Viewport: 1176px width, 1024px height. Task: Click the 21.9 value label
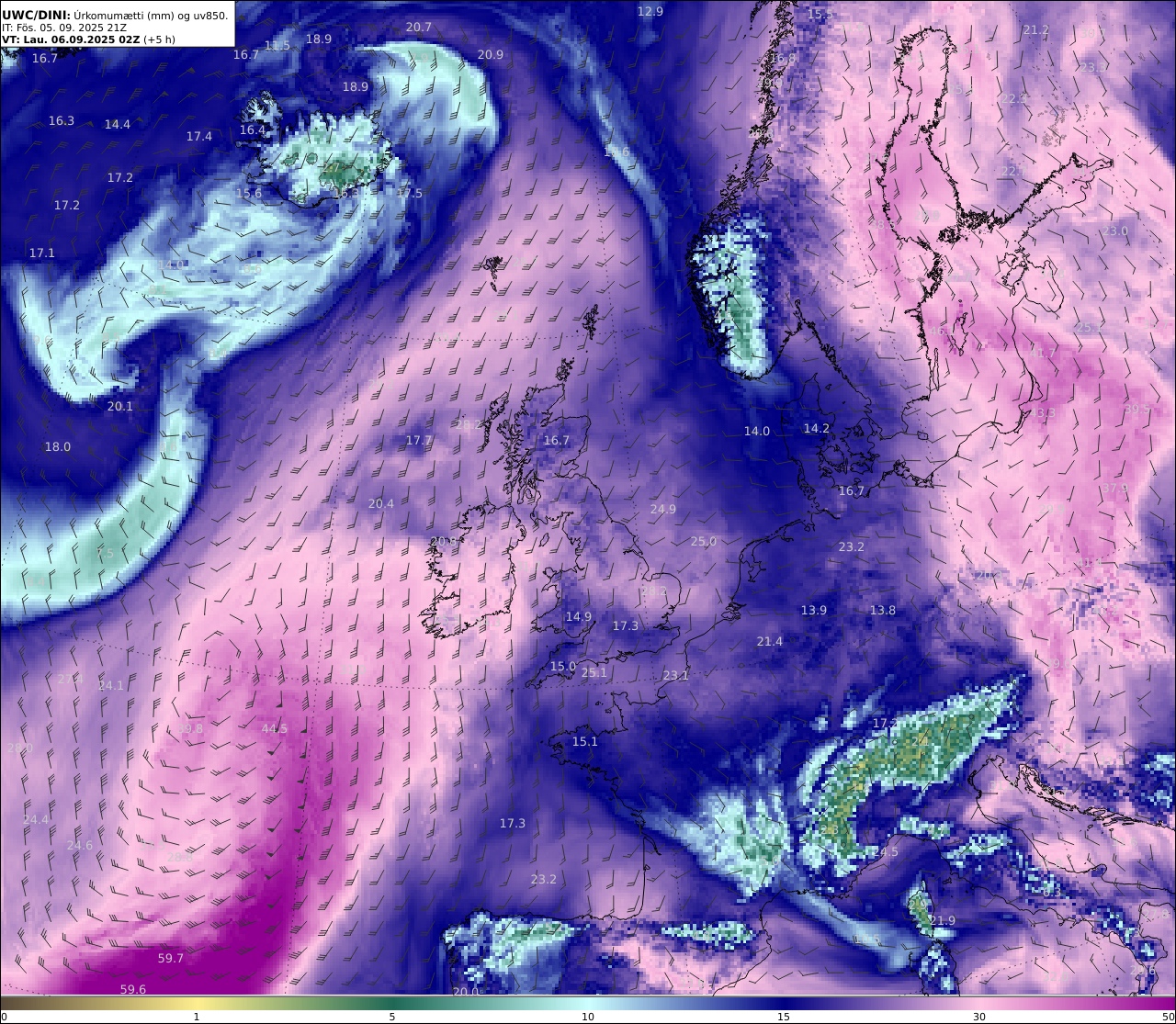(943, 920)
